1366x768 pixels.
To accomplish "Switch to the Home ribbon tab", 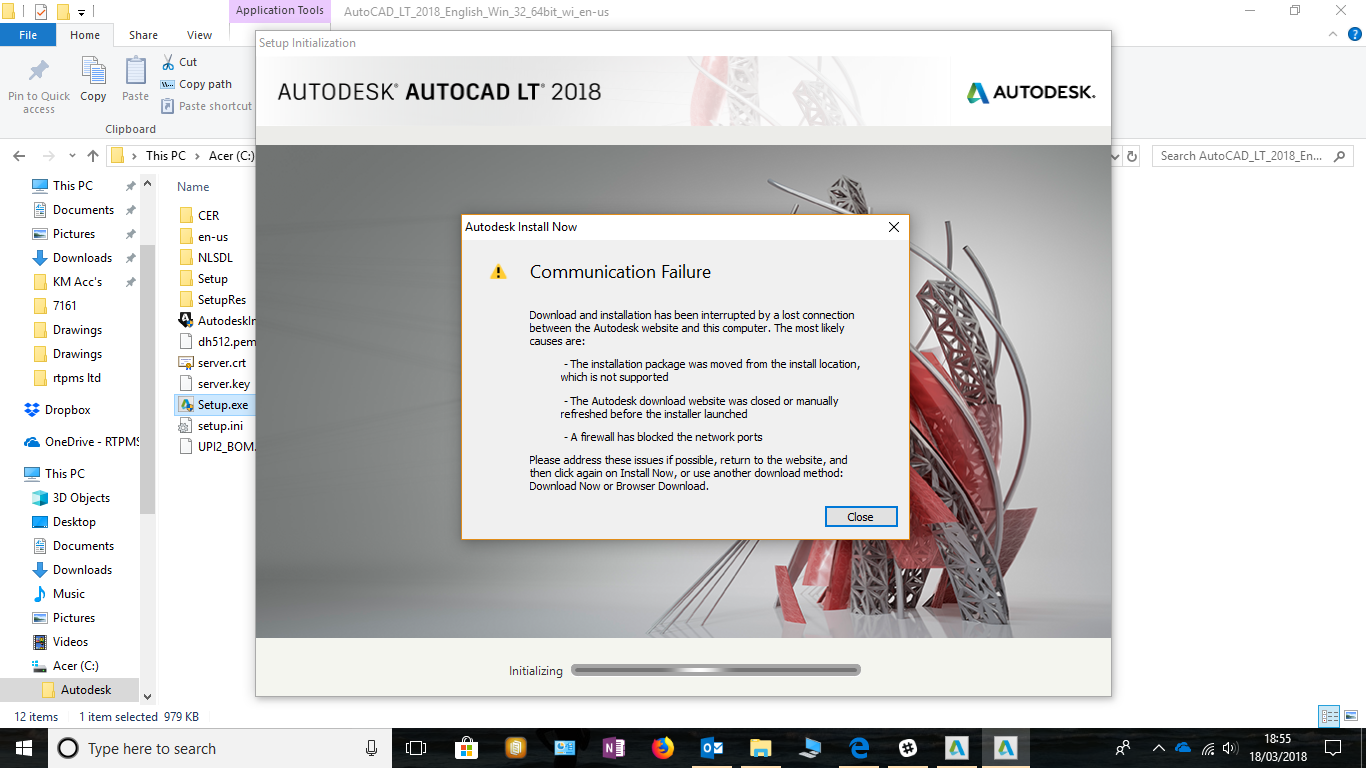I will pos(85,35).
